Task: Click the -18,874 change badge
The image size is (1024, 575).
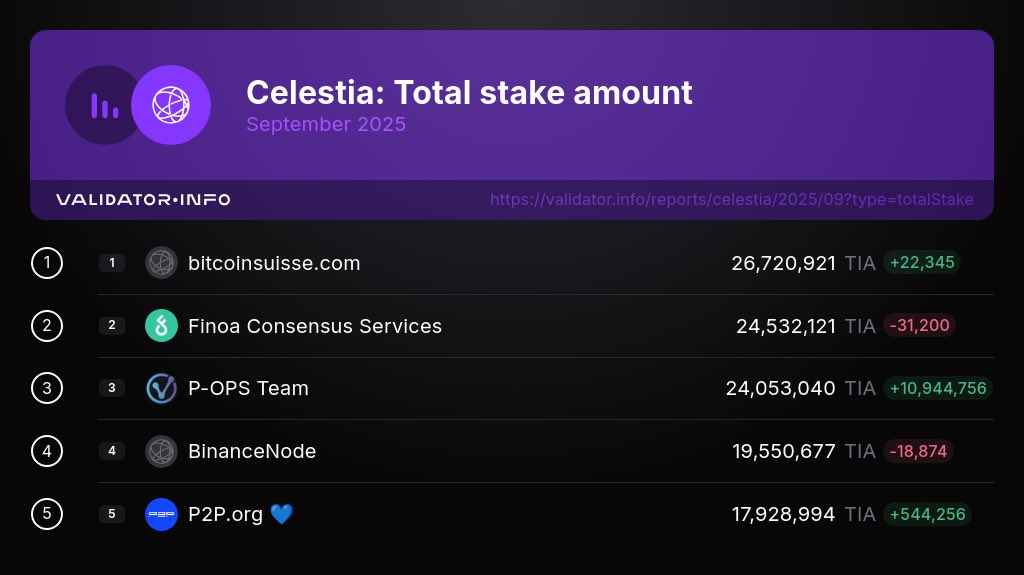Action: [919, 451]
